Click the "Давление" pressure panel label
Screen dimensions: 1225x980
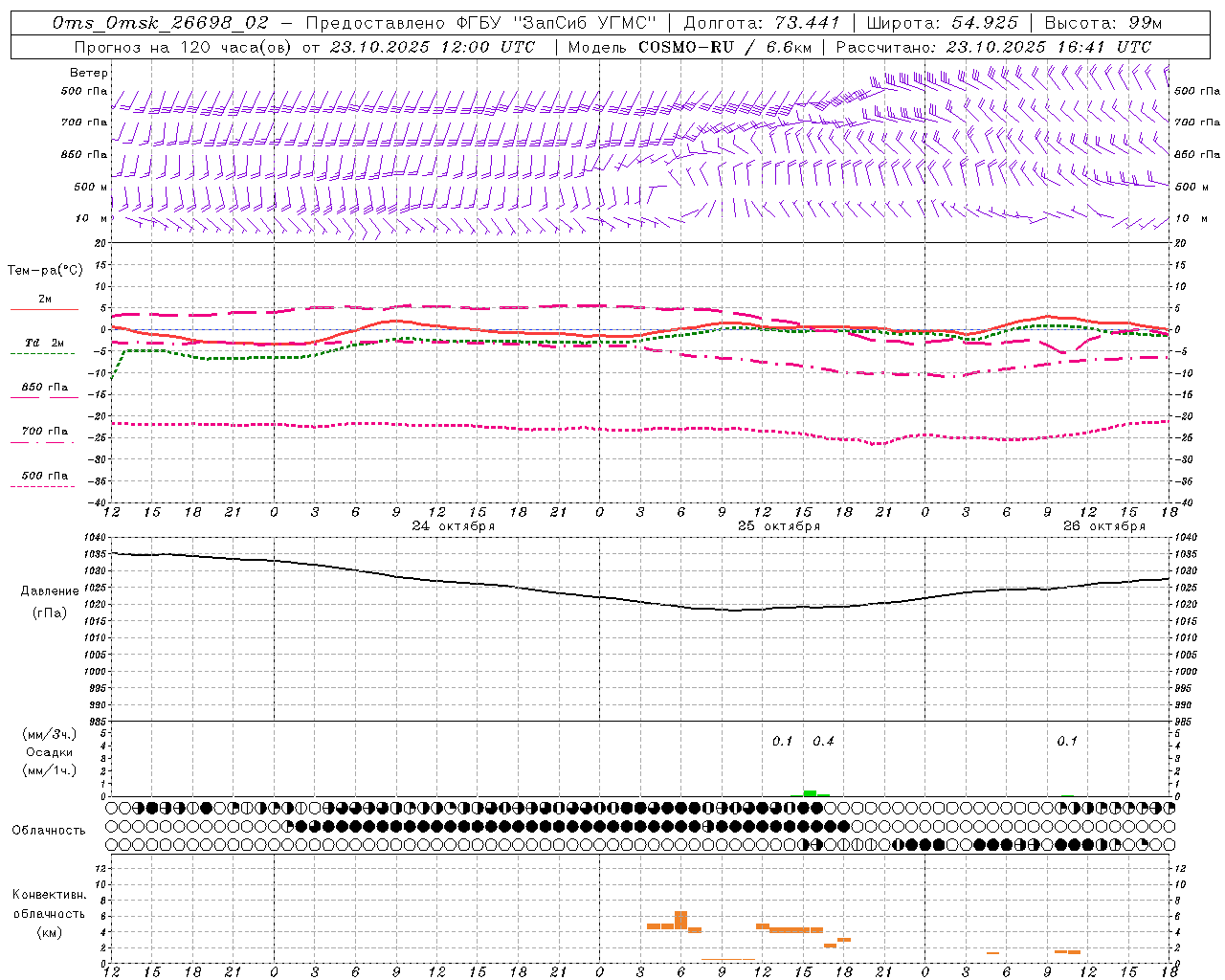[50, 591]
